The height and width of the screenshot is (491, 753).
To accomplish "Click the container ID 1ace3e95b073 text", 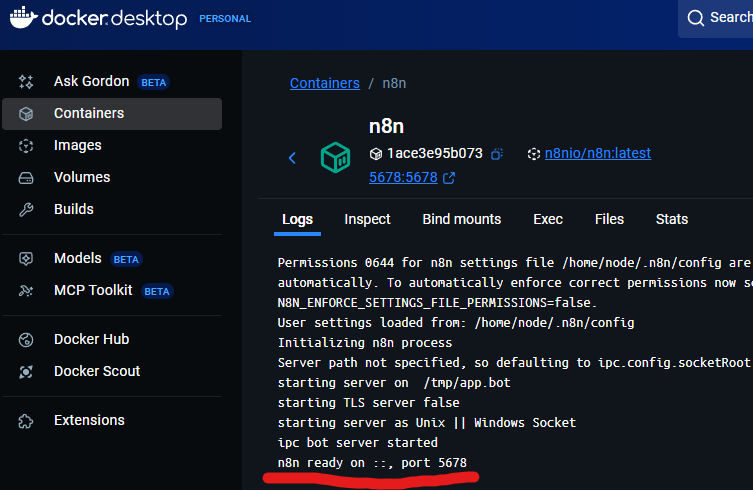I will (x=435, y=153).
